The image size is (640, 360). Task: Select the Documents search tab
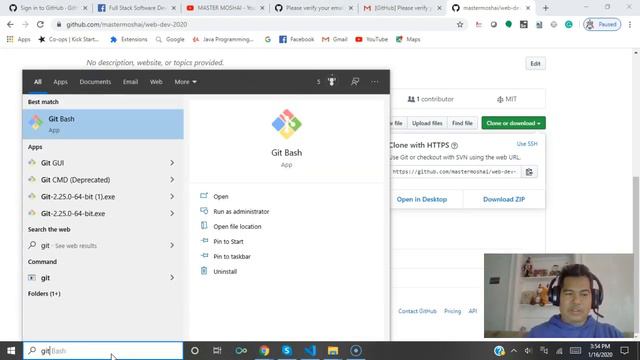click(x=95, y=82)
